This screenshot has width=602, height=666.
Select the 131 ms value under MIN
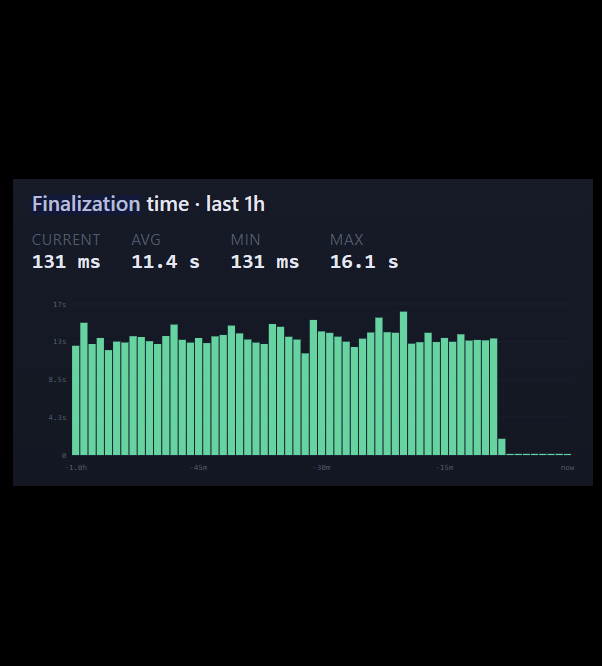(x=265, y=262)
